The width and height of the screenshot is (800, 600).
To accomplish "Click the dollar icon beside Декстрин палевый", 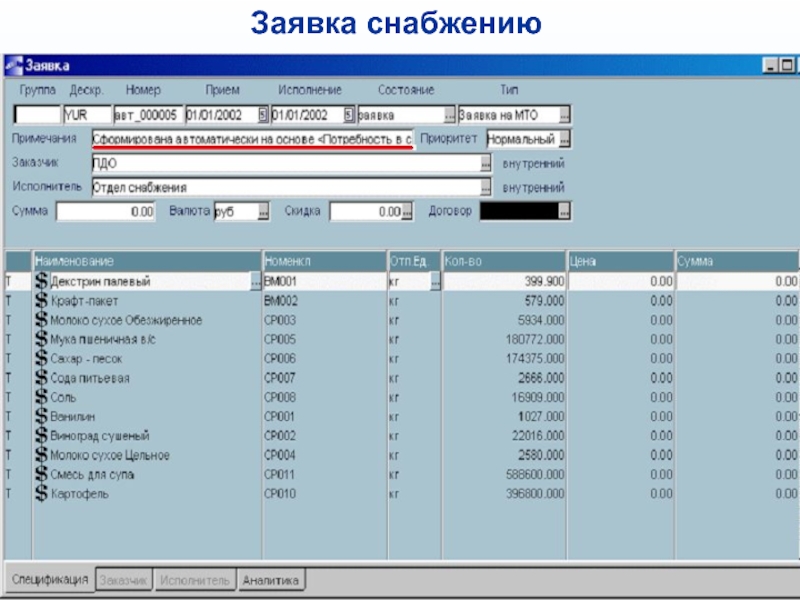I will [41, 281].
